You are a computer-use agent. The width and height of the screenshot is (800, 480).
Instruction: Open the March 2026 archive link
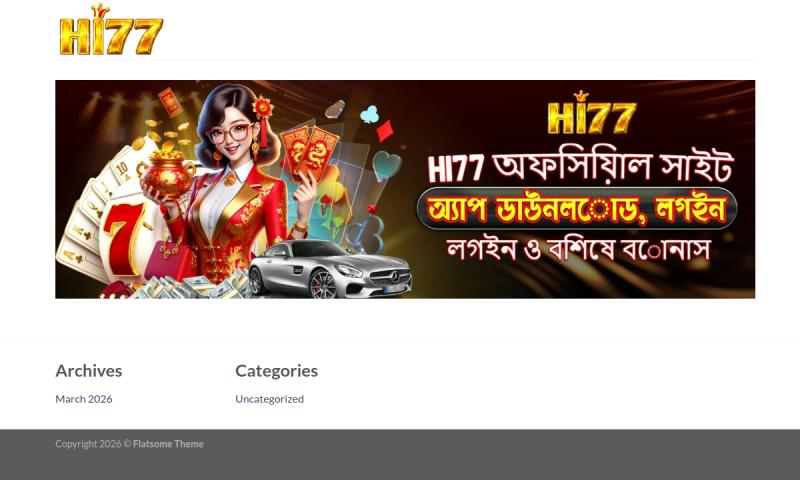(84, 399)
